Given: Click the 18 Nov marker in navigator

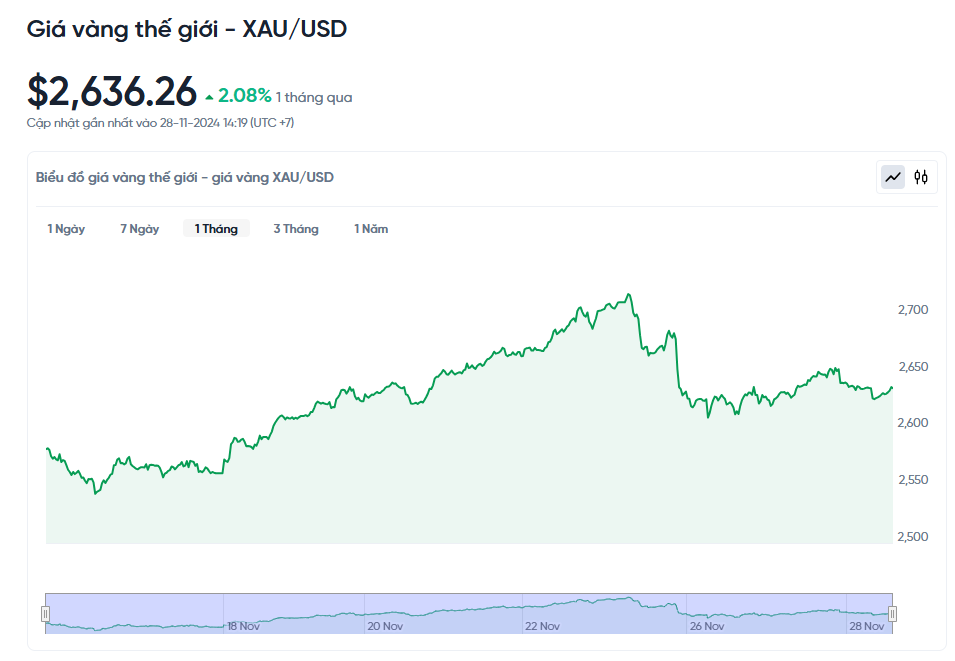Looking at the screenshot, I should point(243,626).
